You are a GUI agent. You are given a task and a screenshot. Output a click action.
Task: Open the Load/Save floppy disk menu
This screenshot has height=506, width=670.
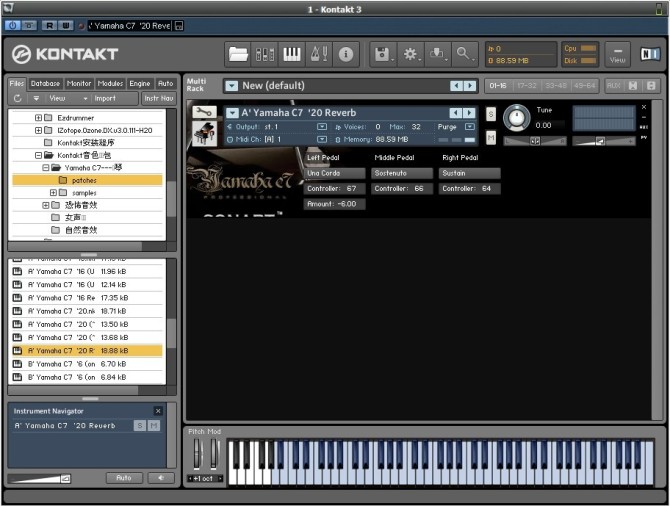click(x=383, y=54)
